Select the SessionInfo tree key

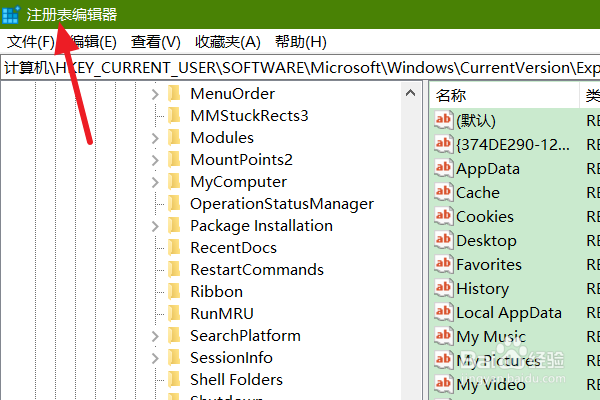click(231, 358)
